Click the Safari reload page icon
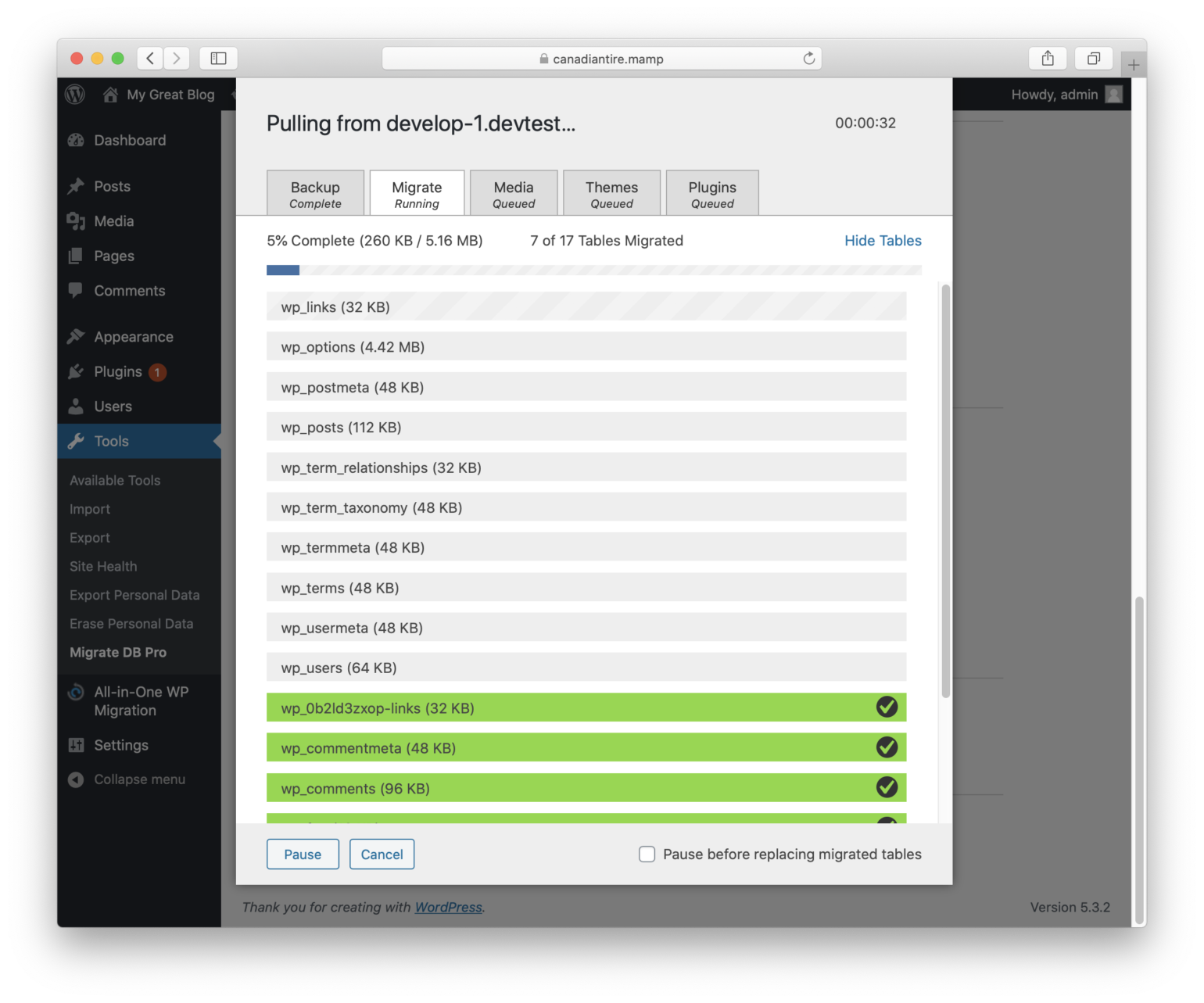Image resolution: width=1204 pixels, height=1003 pixels. point(809,59)
